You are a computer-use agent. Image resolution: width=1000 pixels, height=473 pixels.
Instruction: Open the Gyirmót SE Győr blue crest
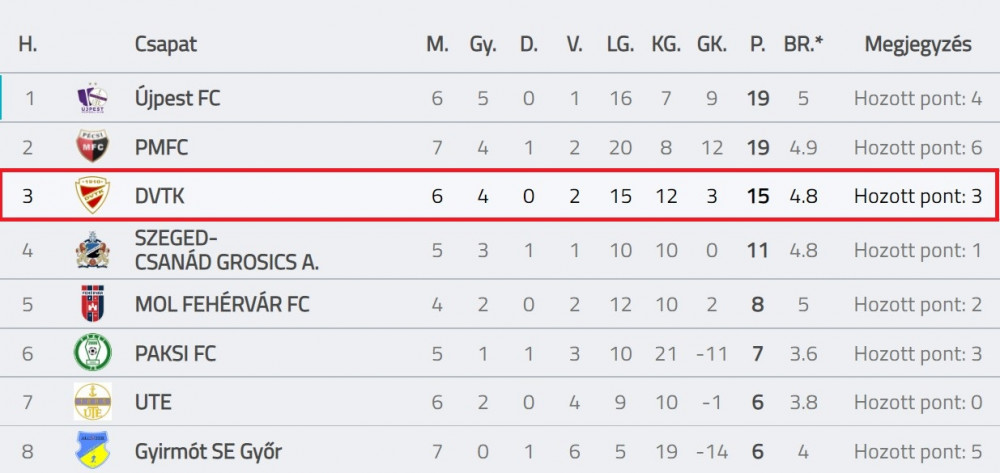[x=92, y=450]
